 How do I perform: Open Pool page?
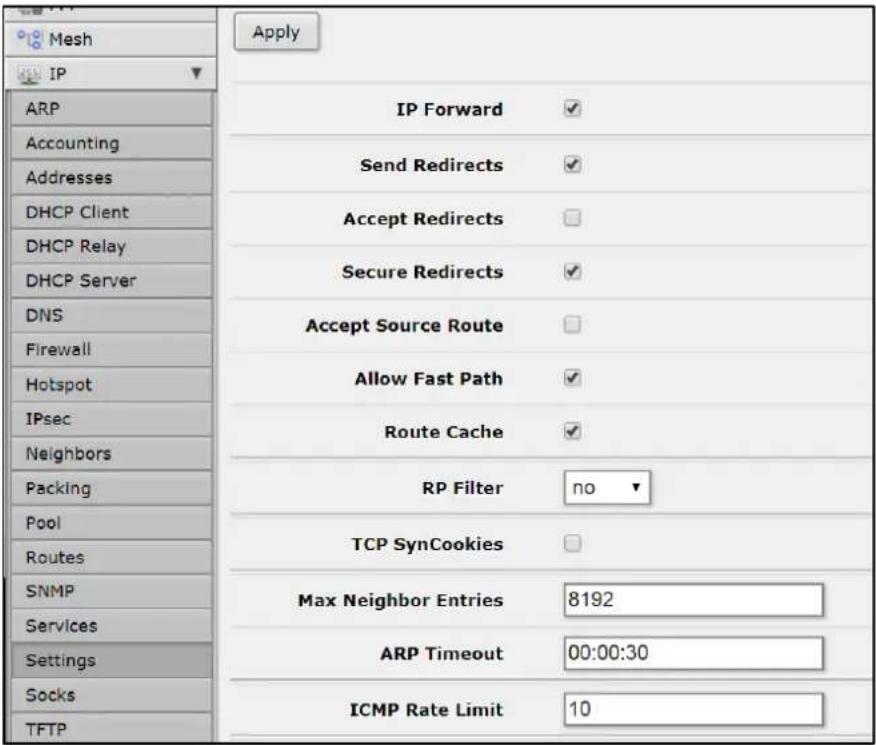point(112,523)
